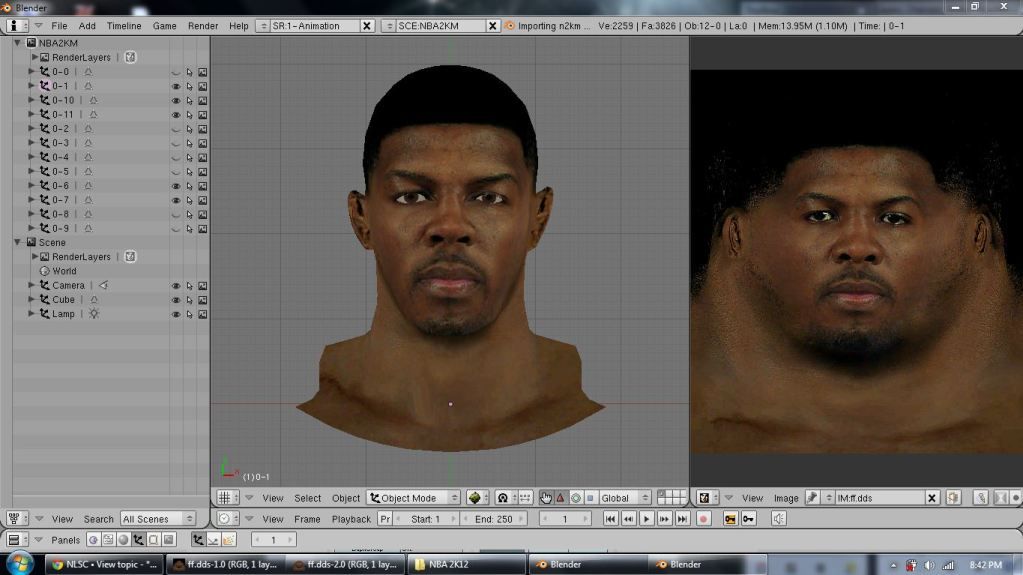Click the insert keyframe key icon
This screenshot has width=1023, height=575.
(x=730, y=519)
